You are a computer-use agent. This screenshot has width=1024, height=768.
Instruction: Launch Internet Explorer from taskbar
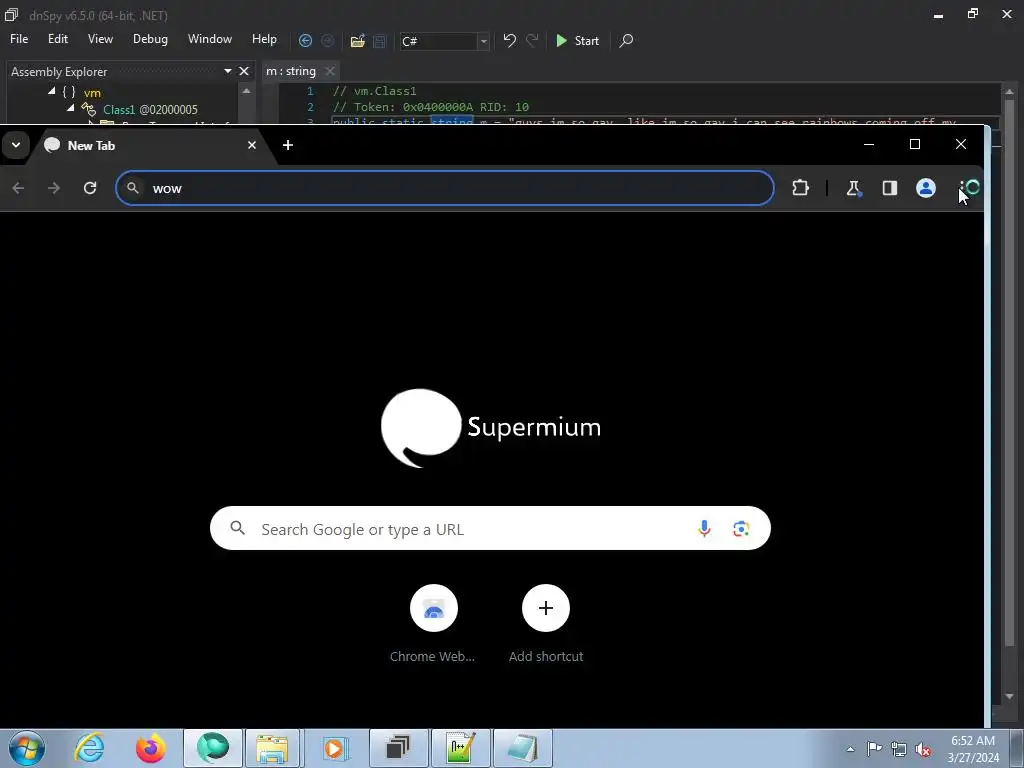[x=89, y=748]
